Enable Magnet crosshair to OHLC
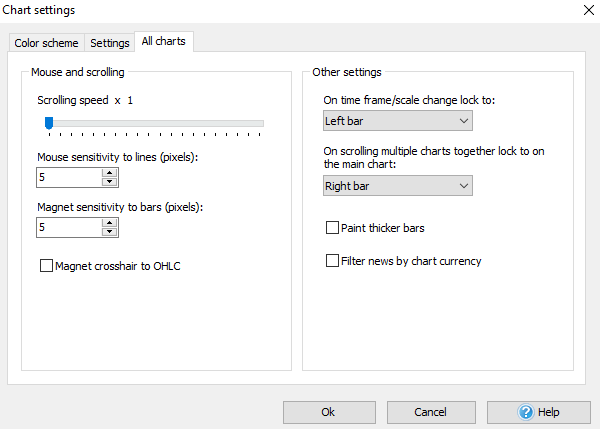The width and height of the screenshot is (600, 429). [46, 266]
